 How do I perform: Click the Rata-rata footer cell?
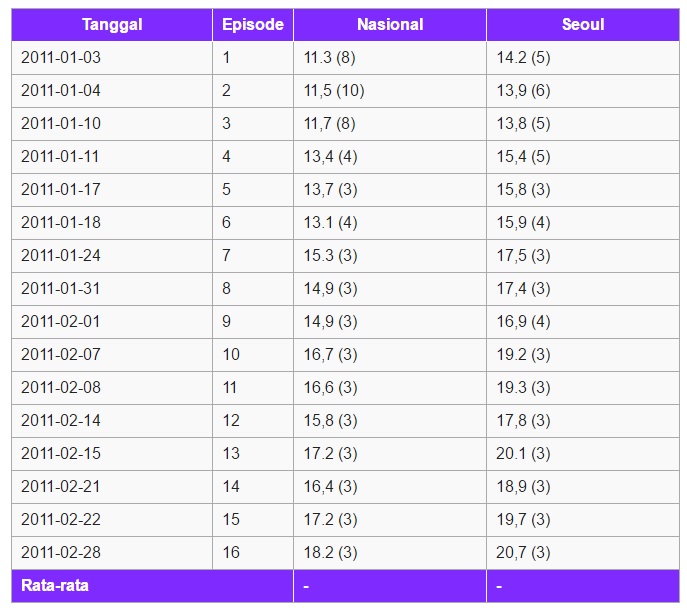(152, 586)
